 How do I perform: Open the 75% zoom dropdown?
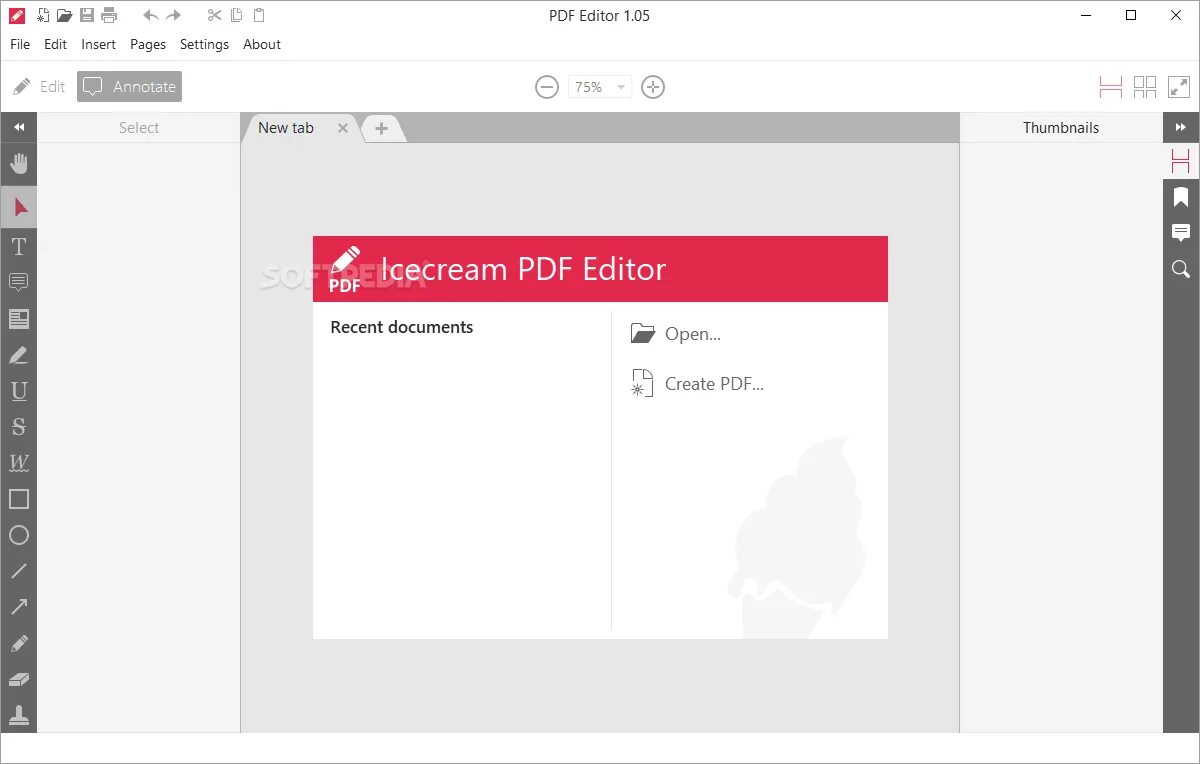[x=600, y=87]
